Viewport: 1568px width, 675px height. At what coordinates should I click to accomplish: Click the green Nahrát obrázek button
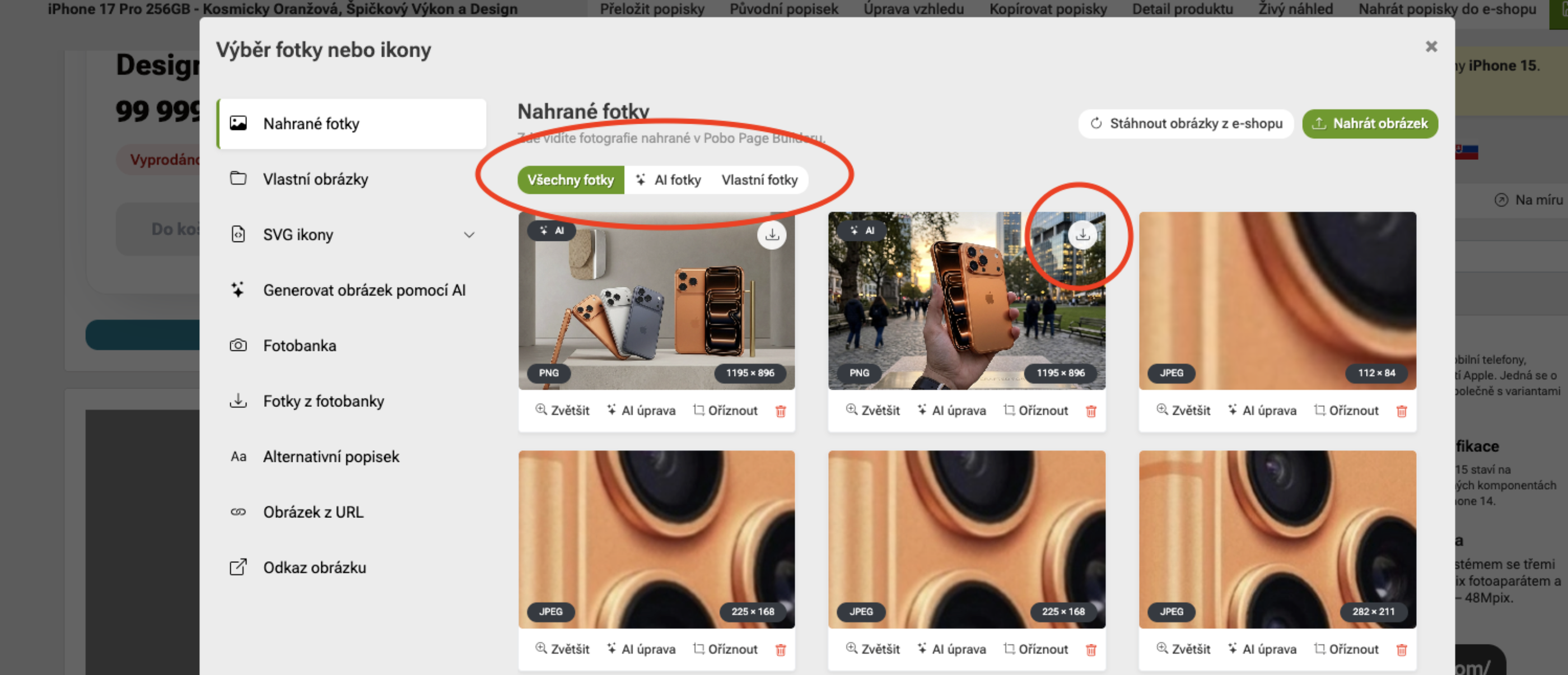click(1370, 124)
